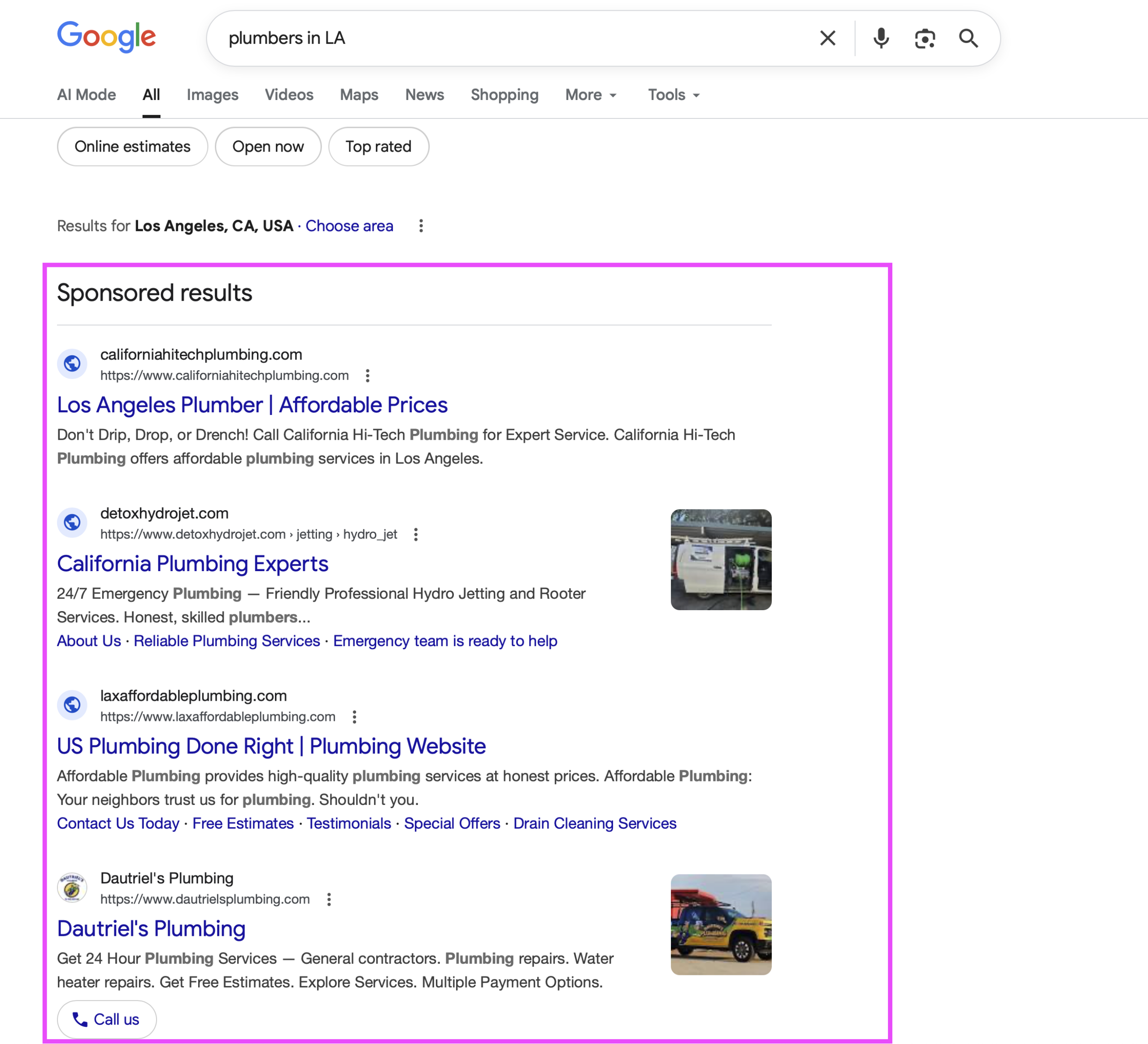This screenshot has width=1148, height=1044.
Task: Click the Sponsored results heading
Action: [154, 293]
